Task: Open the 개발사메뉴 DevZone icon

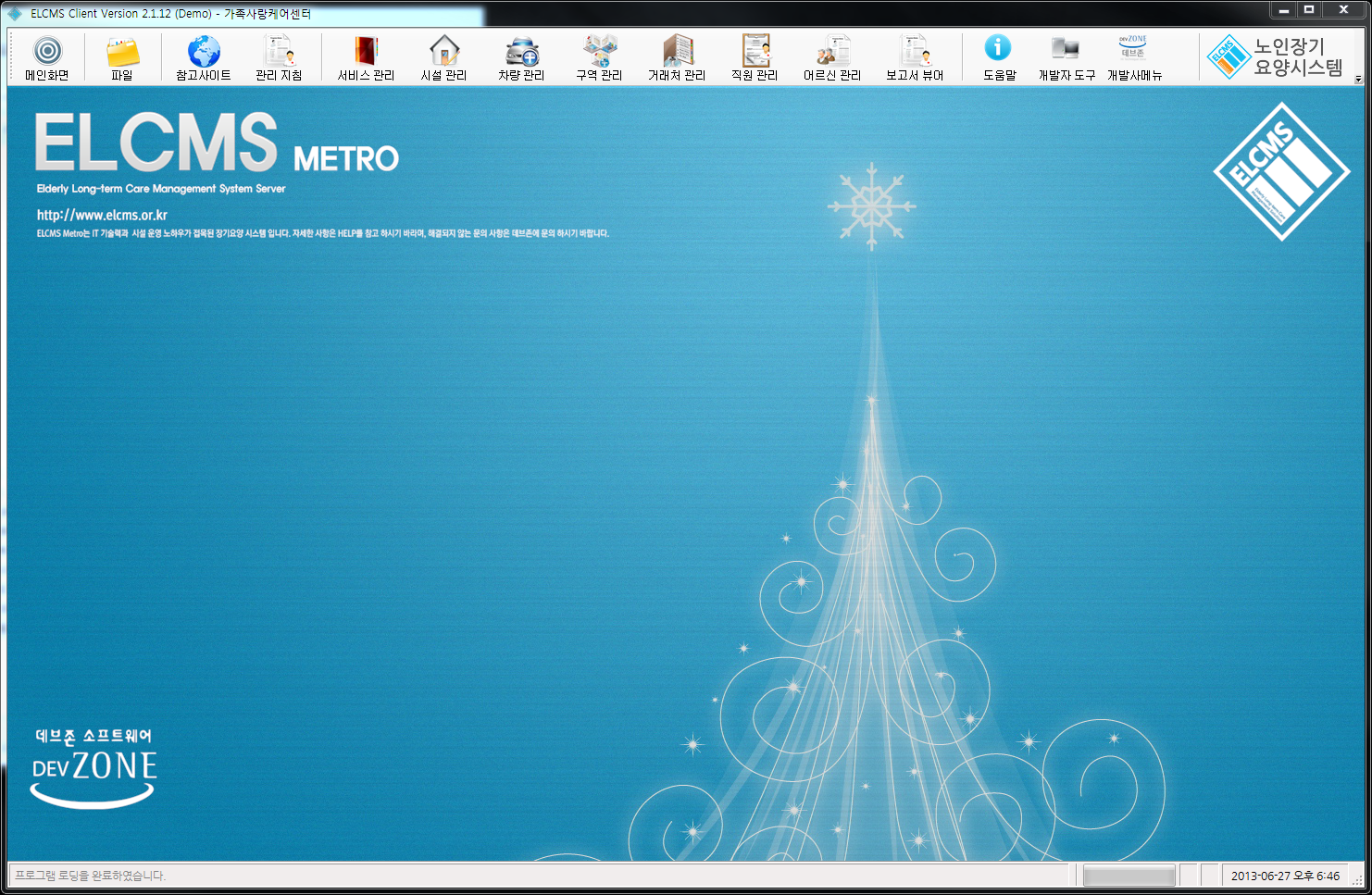Action: click(1134, 58)
